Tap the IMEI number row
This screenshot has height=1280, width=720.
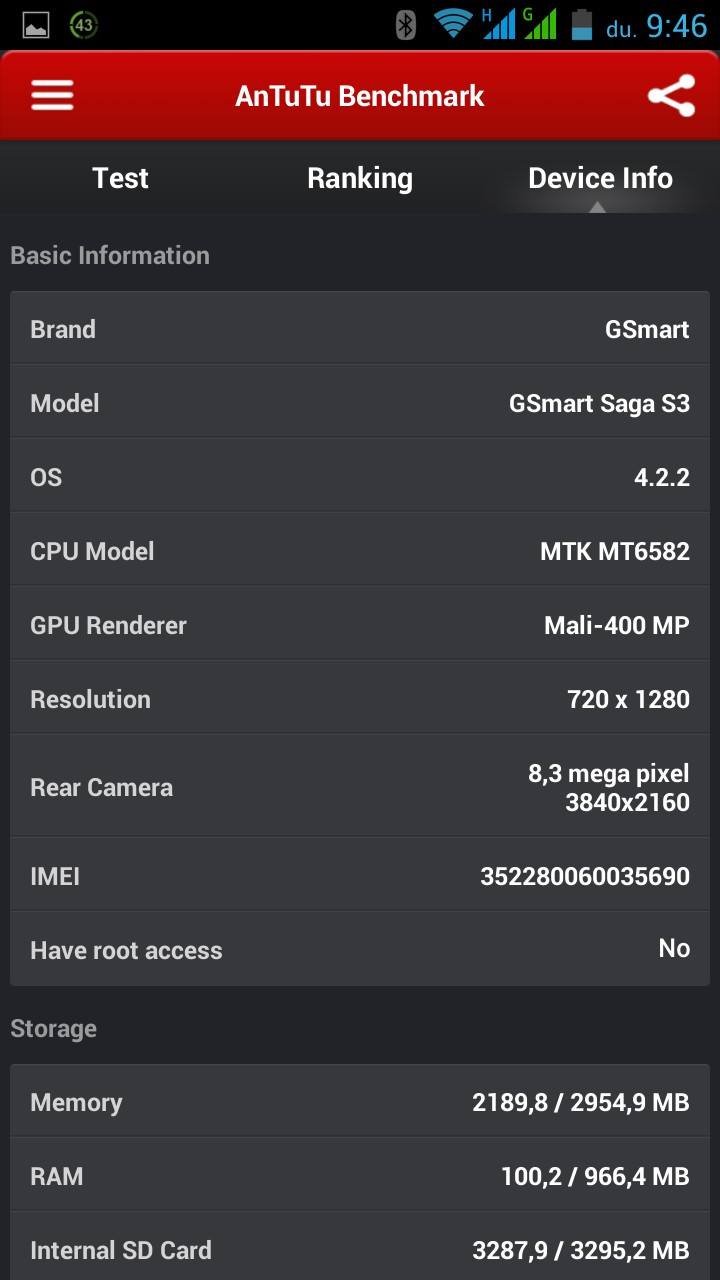point(360,876)
